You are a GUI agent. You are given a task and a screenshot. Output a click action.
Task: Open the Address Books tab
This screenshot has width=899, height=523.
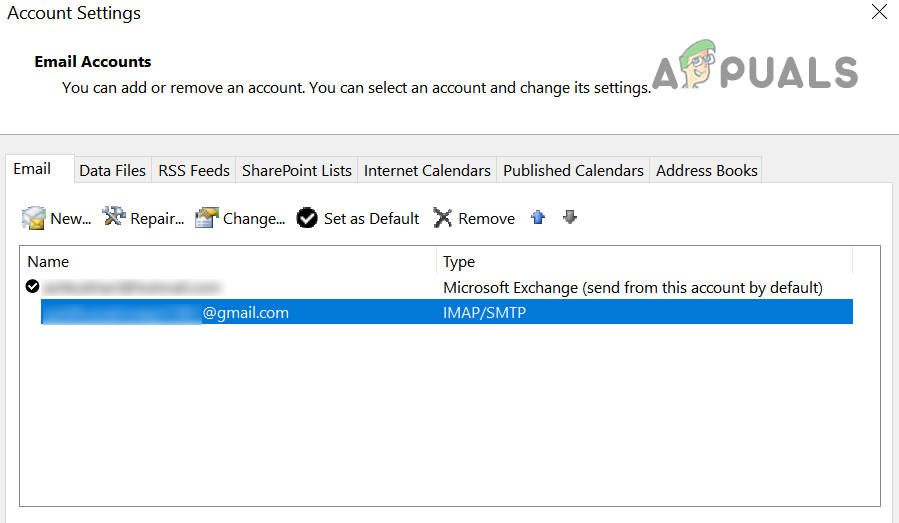[706, 171]
